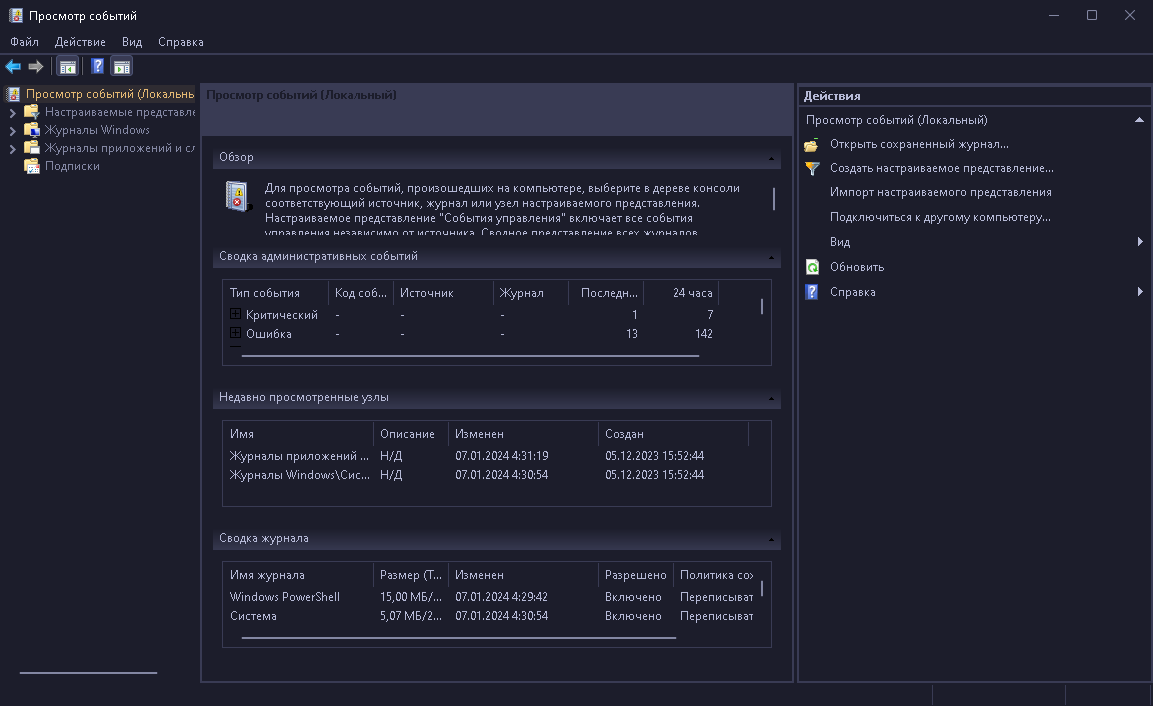Sort recent nodes by Изменен column
1153x706 pixels.
click(x=523, y=434)
